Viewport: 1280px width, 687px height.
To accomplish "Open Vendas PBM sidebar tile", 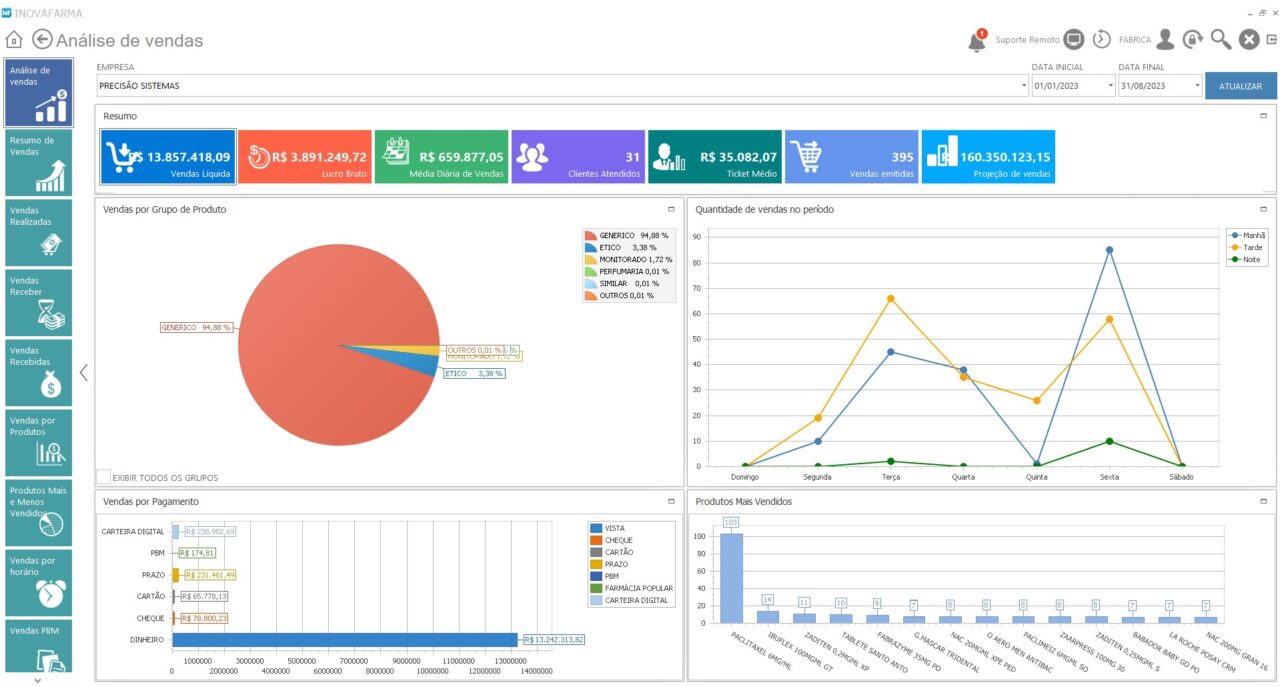I will click(39, 645).
